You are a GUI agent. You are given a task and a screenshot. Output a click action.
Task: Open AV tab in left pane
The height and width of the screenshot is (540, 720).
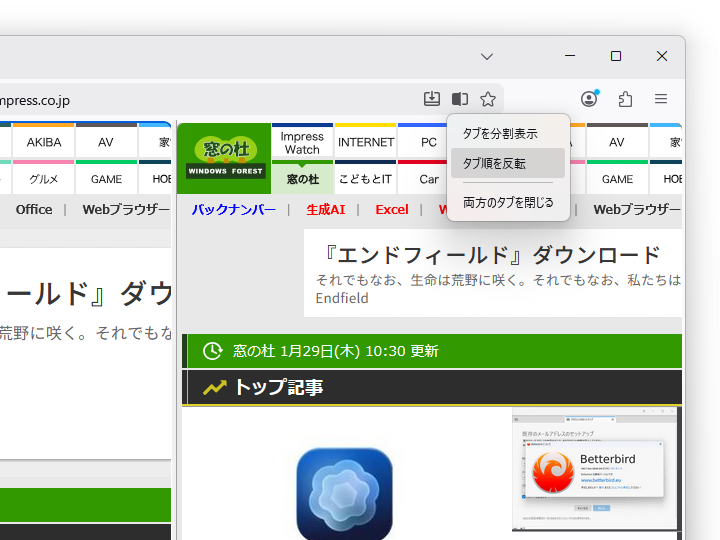pos(106,142)
